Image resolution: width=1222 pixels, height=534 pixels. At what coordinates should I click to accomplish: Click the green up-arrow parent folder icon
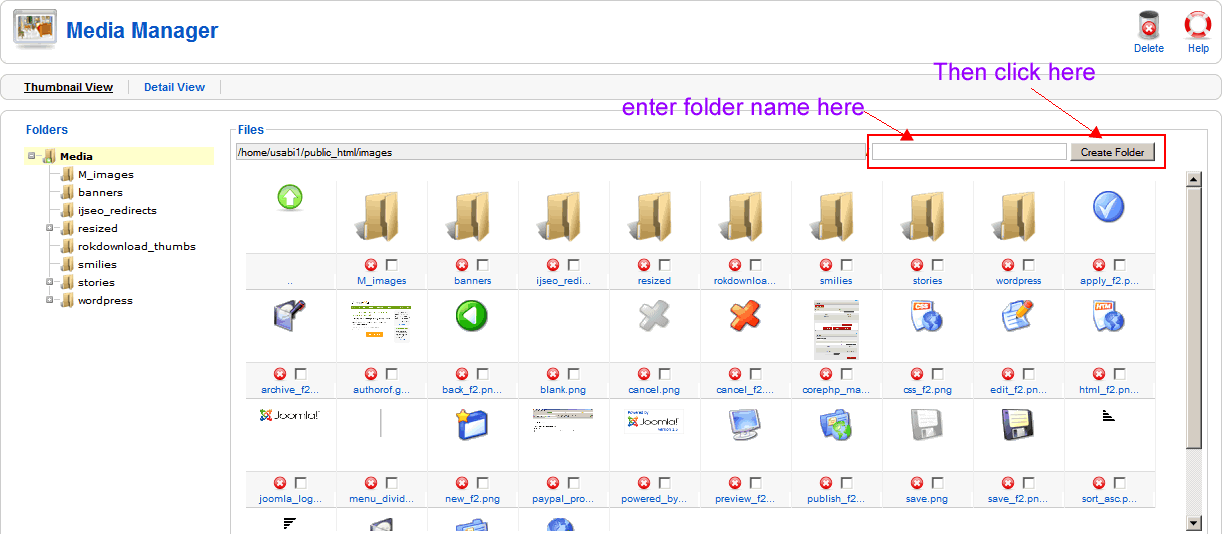(x=289, y=198)
